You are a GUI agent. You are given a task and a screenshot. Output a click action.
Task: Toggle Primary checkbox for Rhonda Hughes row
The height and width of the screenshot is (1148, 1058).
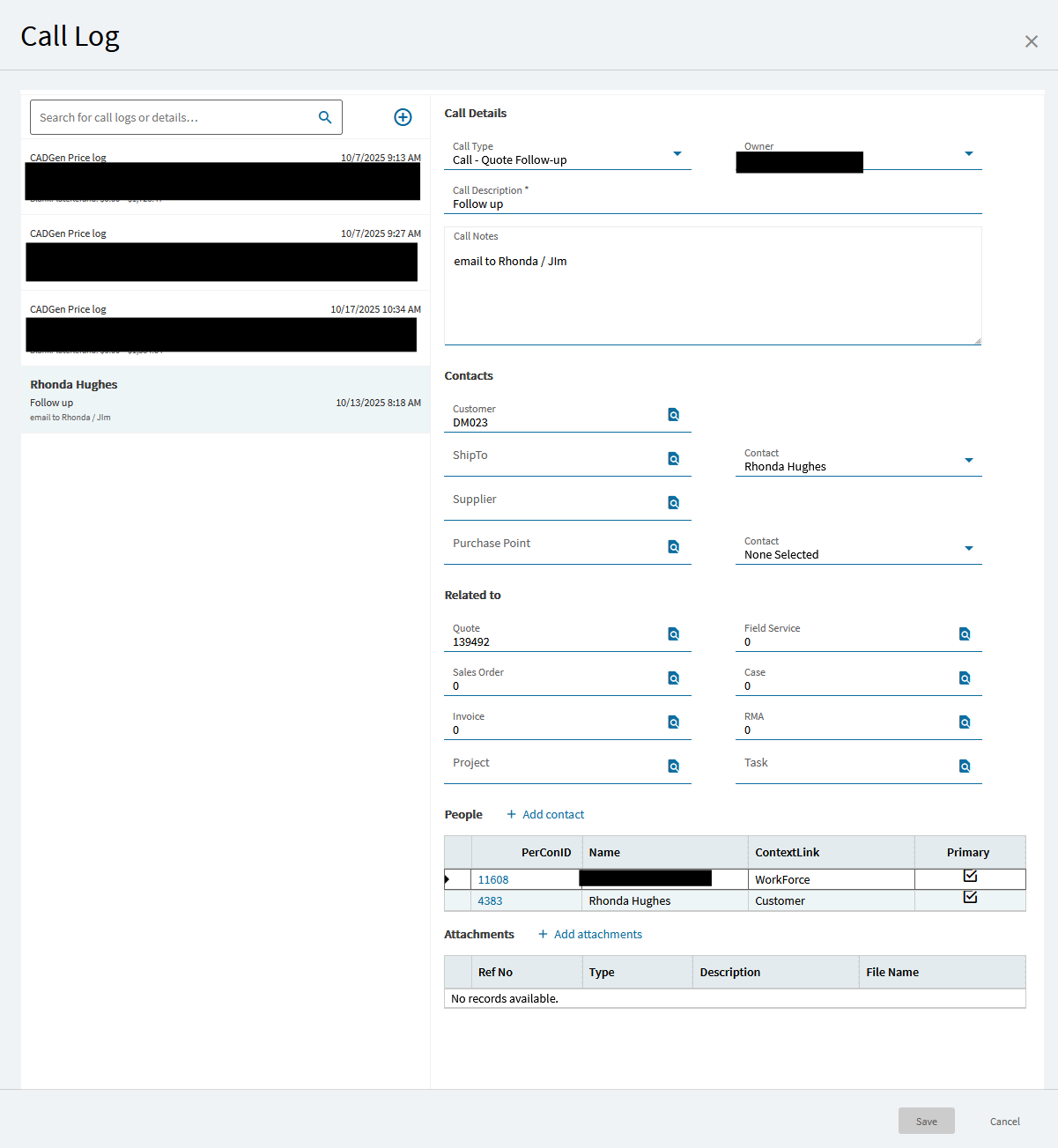click(x=970, y=897)
